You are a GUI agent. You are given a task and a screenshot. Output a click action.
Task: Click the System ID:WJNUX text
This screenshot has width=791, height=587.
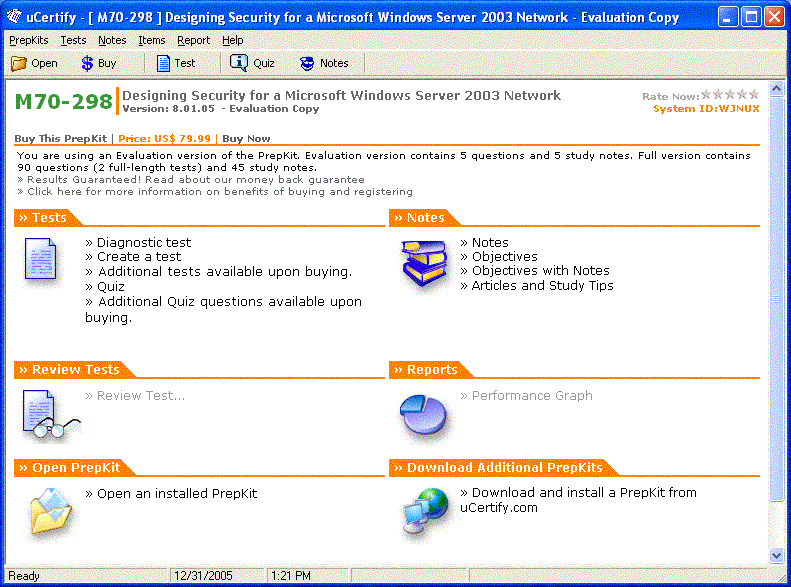[706, 108]
